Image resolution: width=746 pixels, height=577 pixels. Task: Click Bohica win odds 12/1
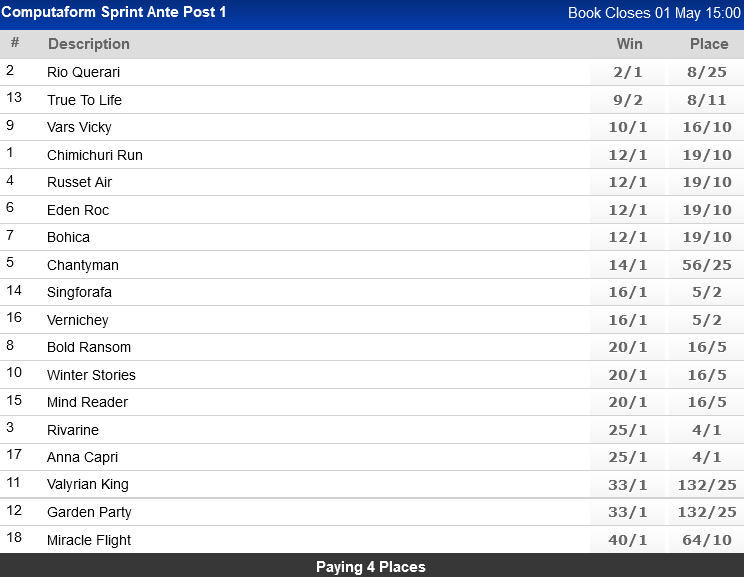point(629,237)
